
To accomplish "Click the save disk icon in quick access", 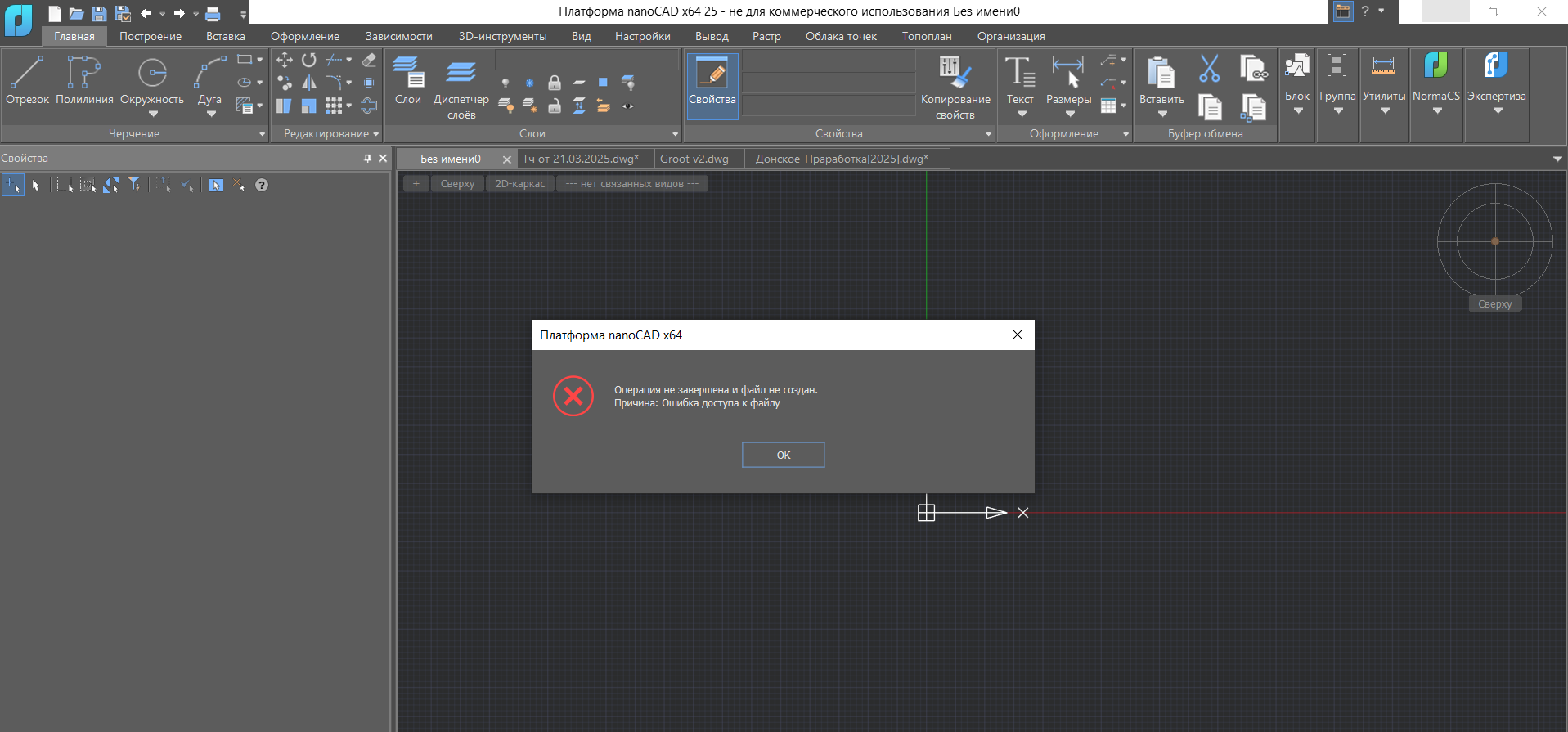I will click(x=99, y=13).
